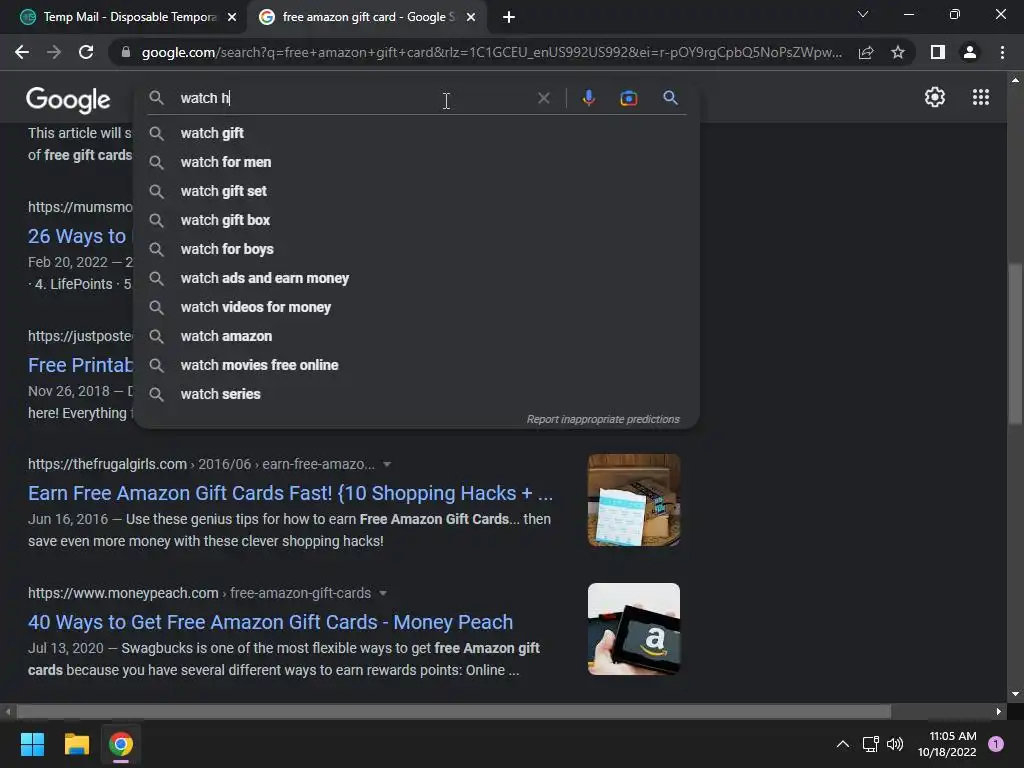Open the notification badge in tray

coord(996,743)
